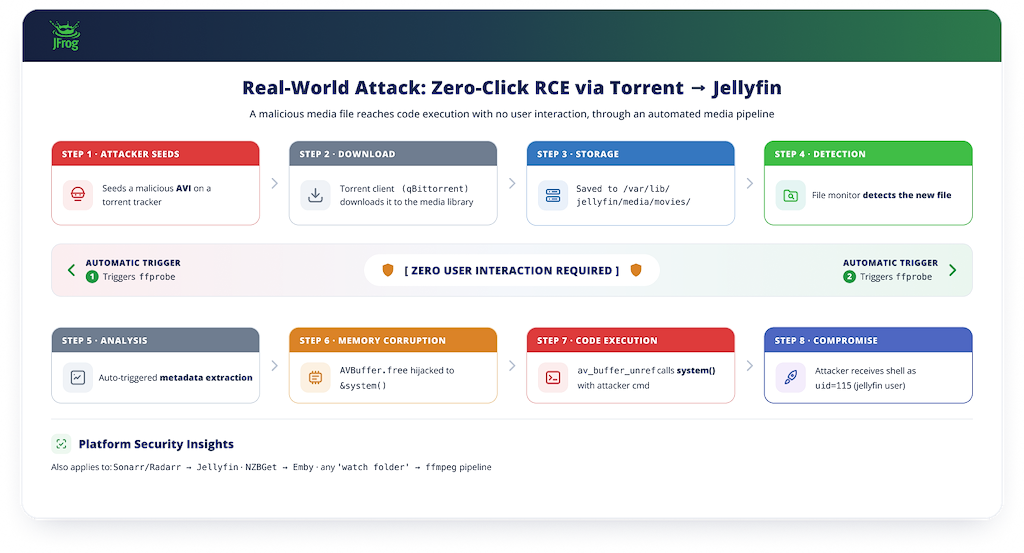
Task: Click the Zero User Interaction Required pill
Action: (x=512, y=270)
